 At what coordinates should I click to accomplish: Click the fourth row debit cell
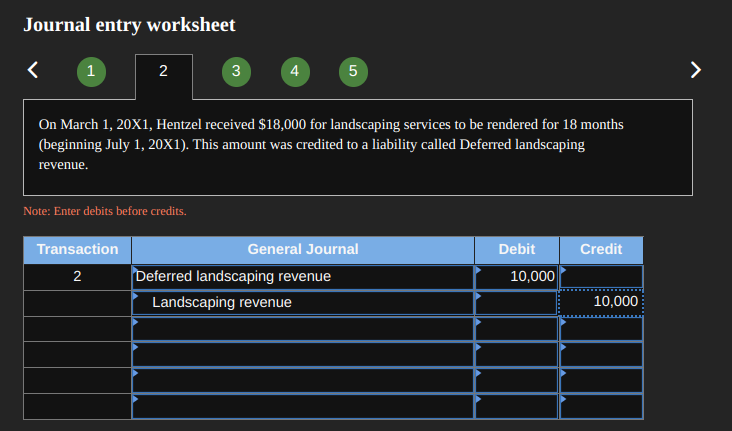coord(516,354)
